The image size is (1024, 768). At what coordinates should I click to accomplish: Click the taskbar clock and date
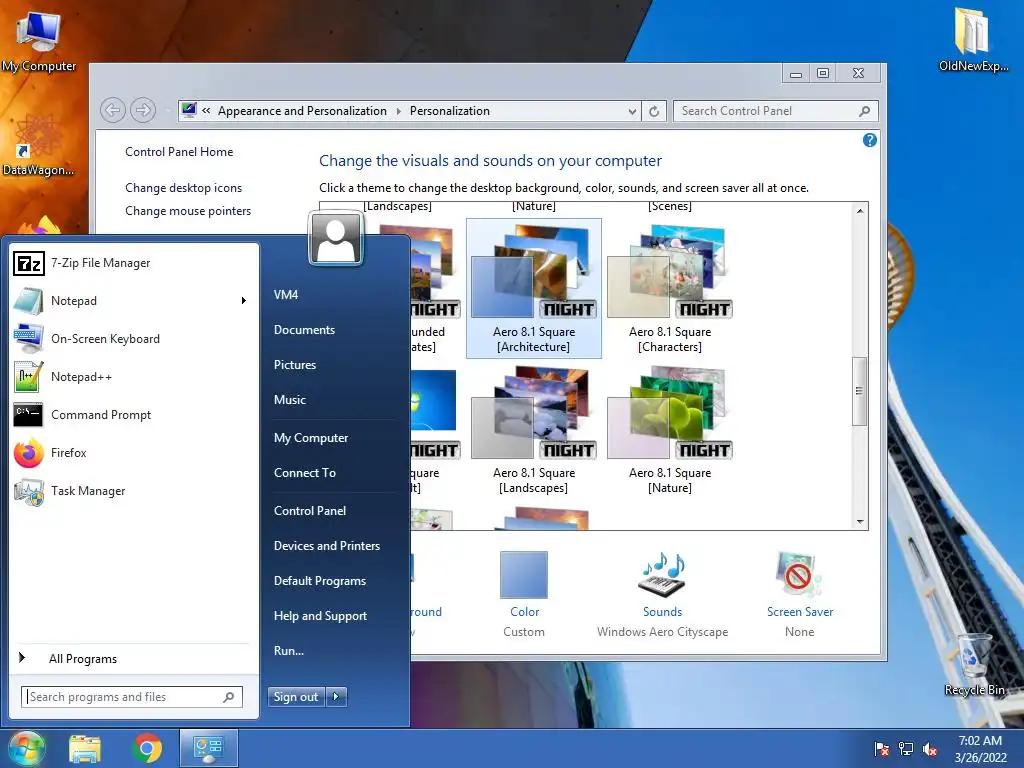[980, 749]
